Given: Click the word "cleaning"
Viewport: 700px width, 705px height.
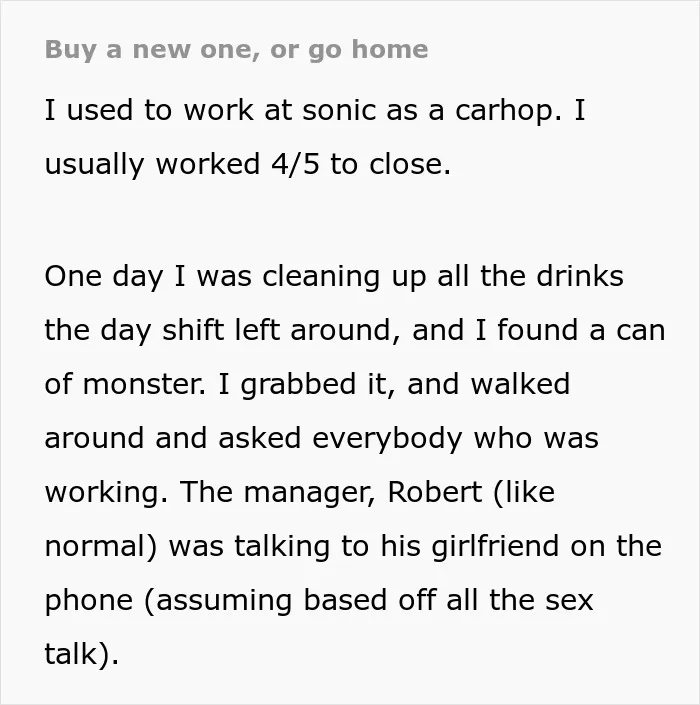Looking at the screenshot, I should tap(321, 277).
